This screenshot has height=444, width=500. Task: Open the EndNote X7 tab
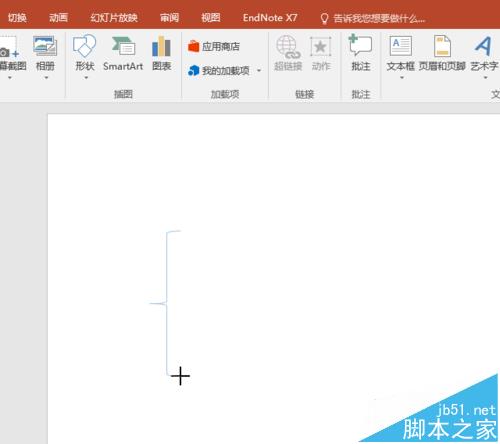coord(270,18)
